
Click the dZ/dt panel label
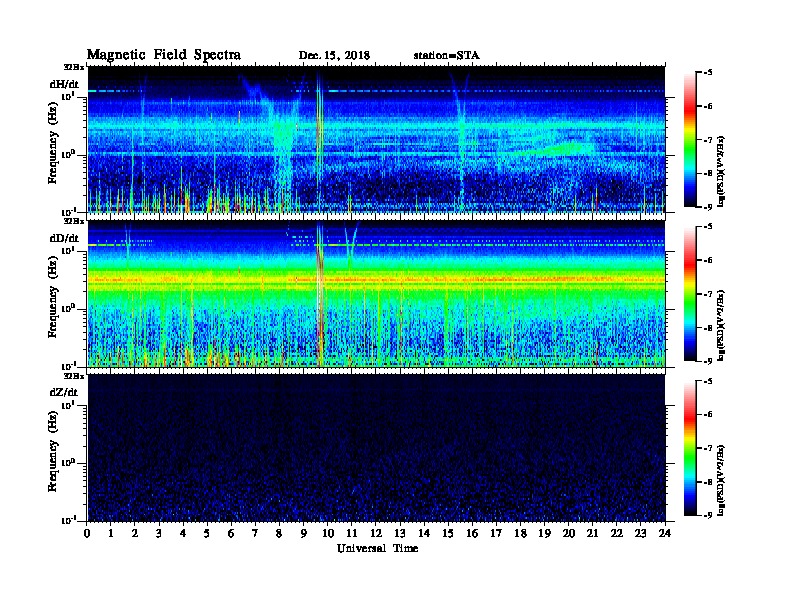tap(64, 392)
